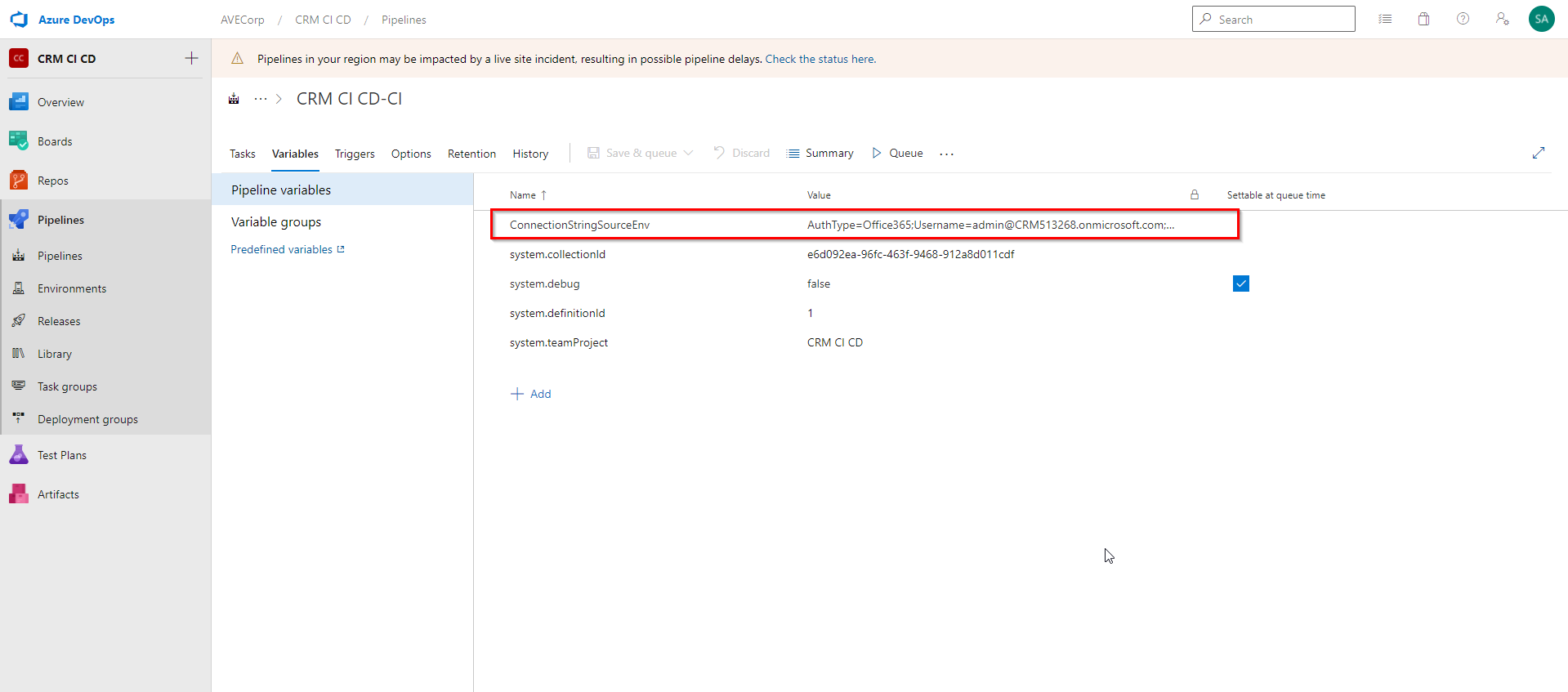
Task: Select the Variables tab
Action: point(295,154)
